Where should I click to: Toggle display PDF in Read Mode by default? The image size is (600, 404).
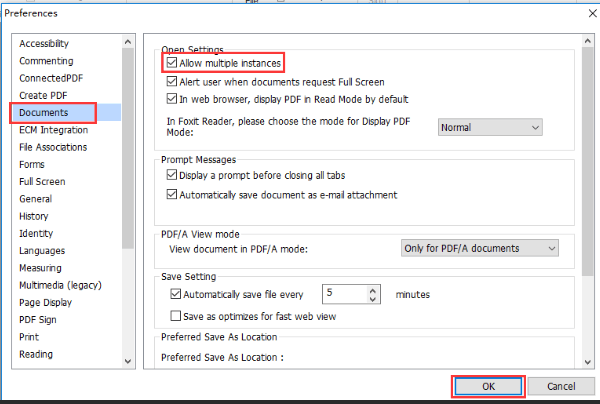coord(172,99)
